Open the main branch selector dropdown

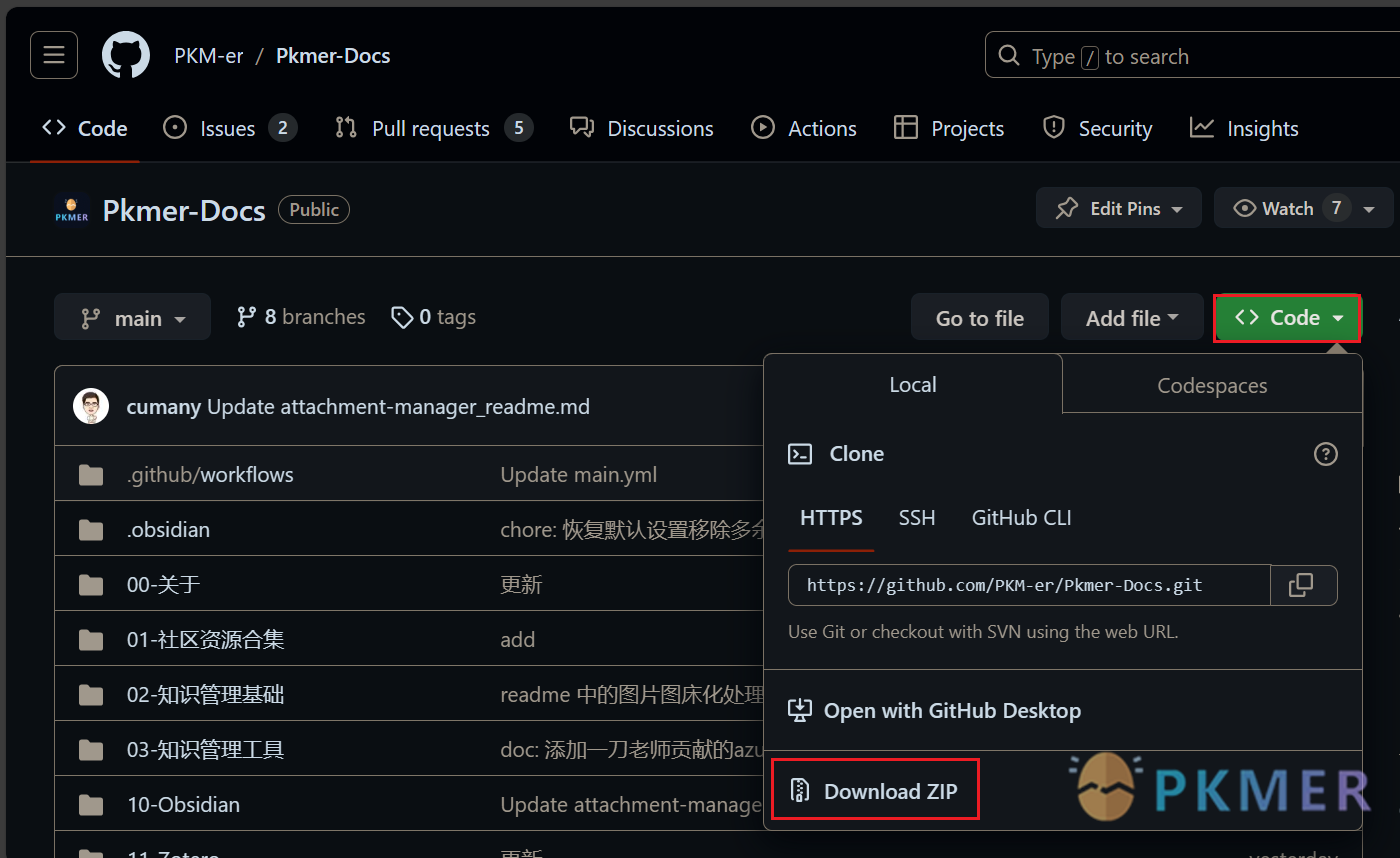point(133,317)
